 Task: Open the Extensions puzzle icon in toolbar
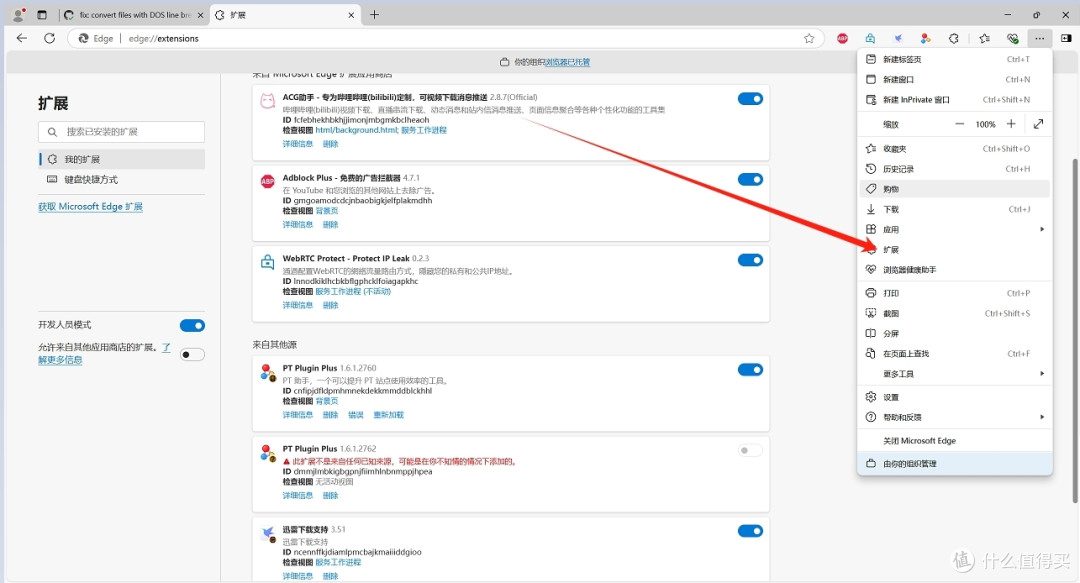[954, 38]
